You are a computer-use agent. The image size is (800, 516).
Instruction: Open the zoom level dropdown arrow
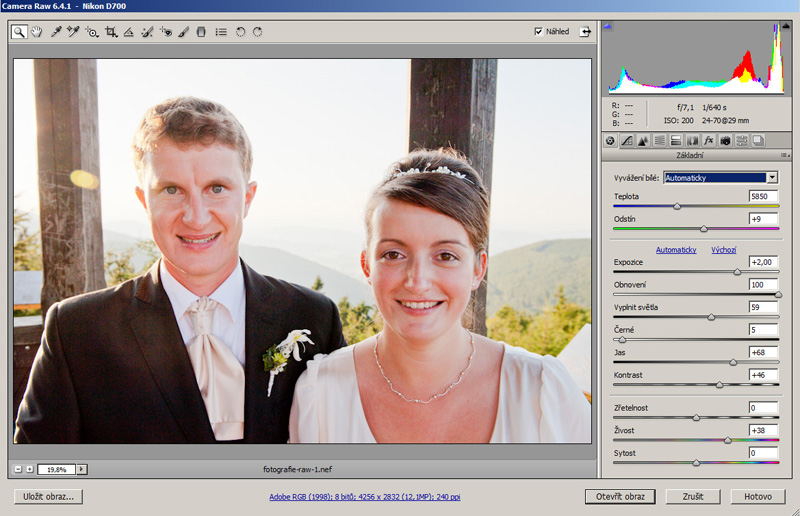(82, 469)
